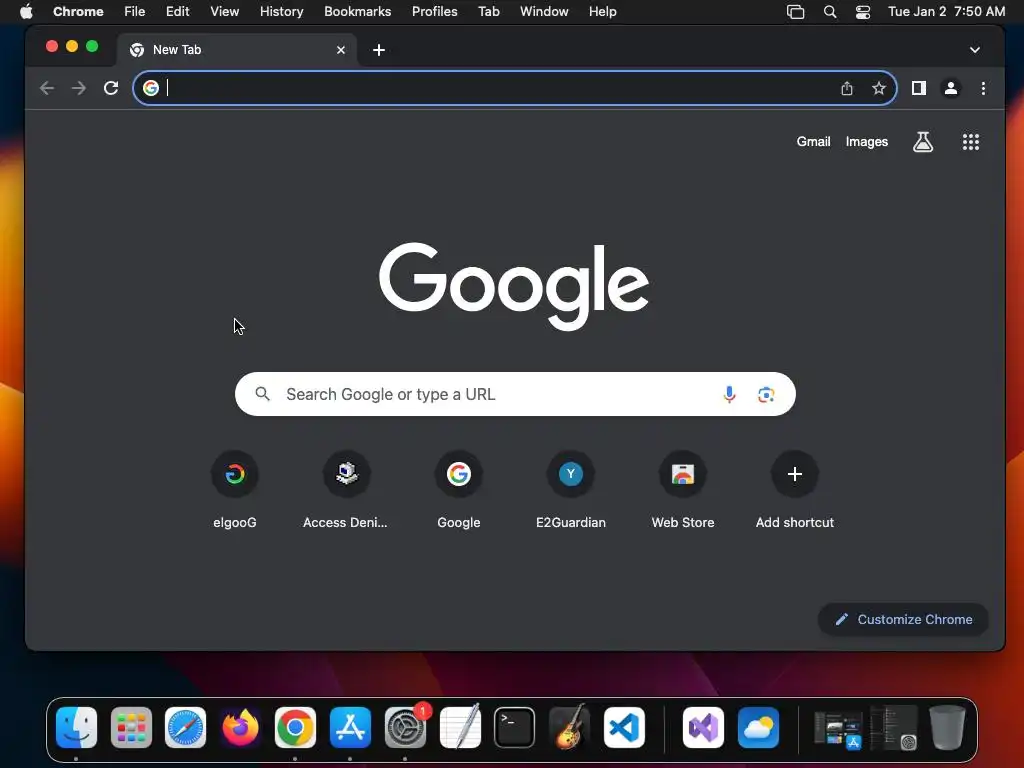
Task: Click the browser forward arrow
Action: point(79,88)
